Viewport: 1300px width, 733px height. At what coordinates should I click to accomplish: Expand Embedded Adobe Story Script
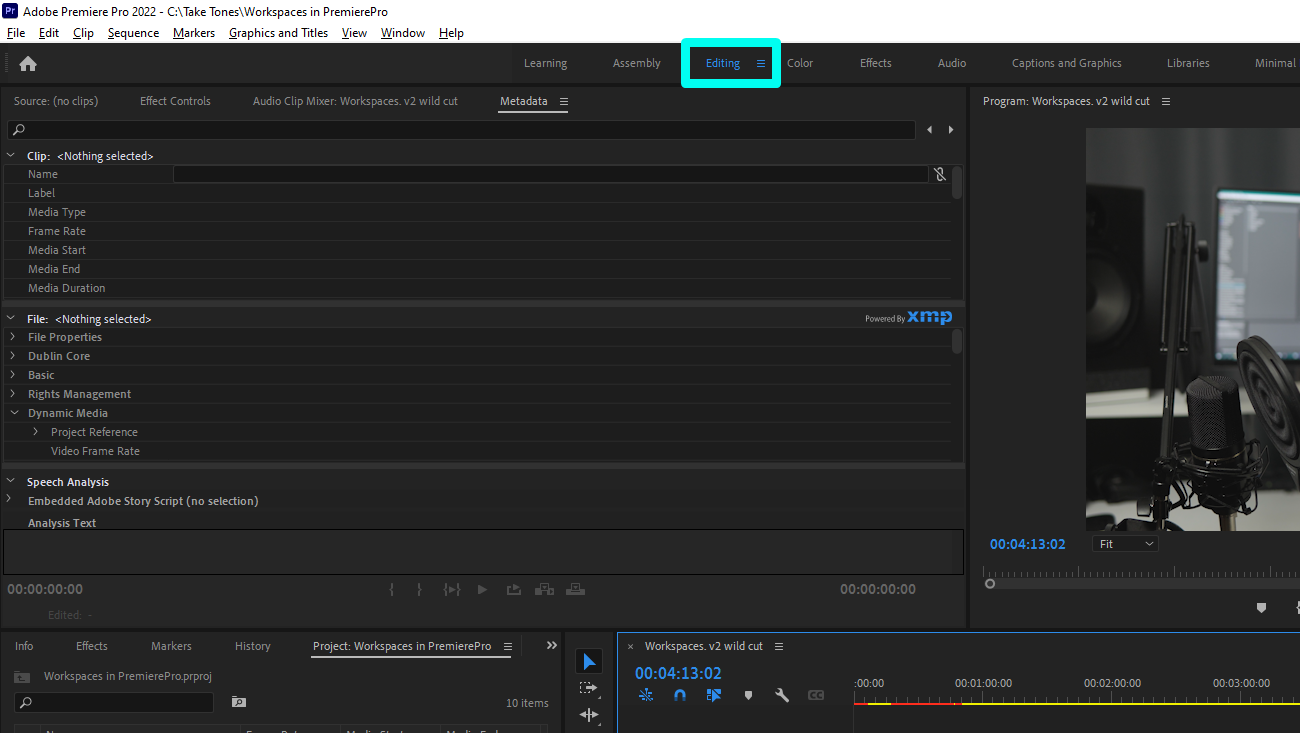coord(10,499)
